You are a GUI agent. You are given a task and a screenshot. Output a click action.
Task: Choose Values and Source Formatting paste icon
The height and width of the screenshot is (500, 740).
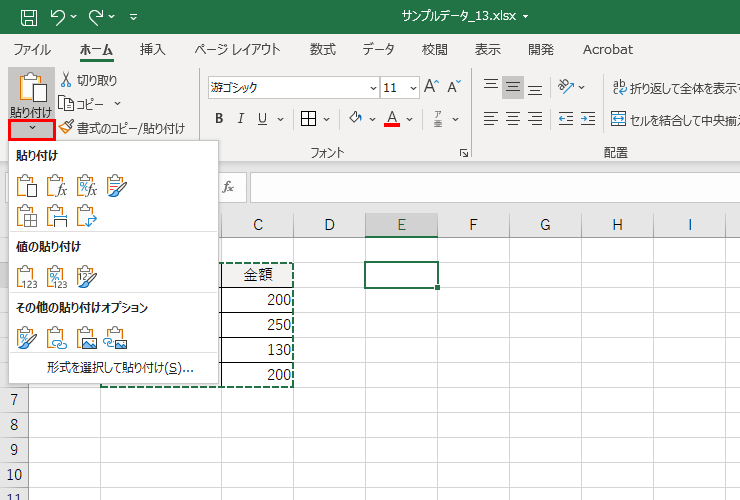tap(87, 277)
